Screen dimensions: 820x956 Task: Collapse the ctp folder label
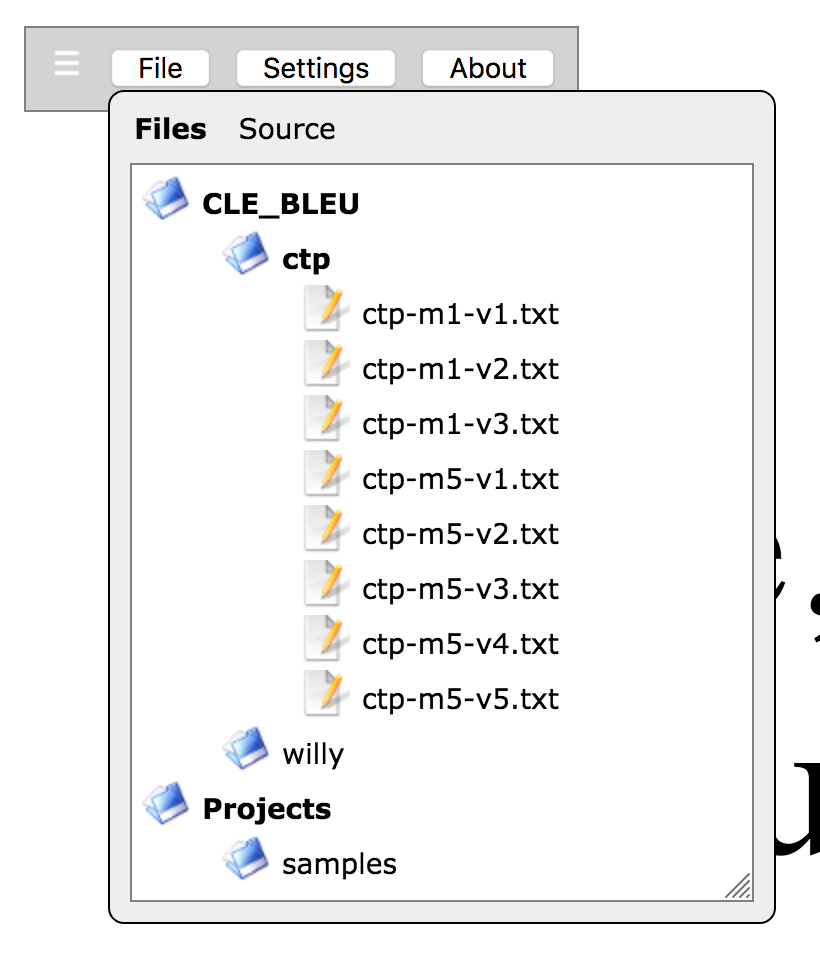pyautogui.click(x=306, y=260)
